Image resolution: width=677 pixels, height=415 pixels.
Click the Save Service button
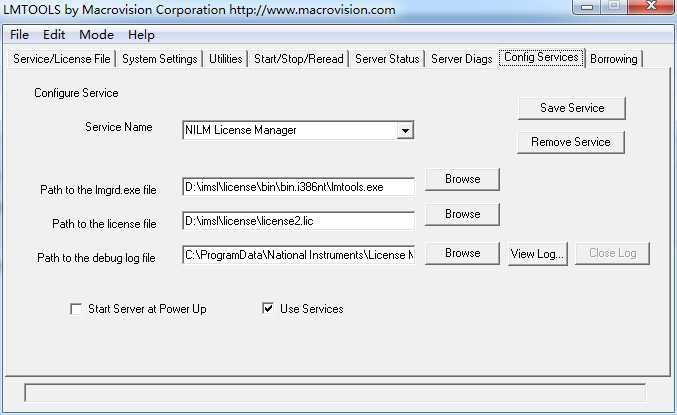tap(572, 108)
